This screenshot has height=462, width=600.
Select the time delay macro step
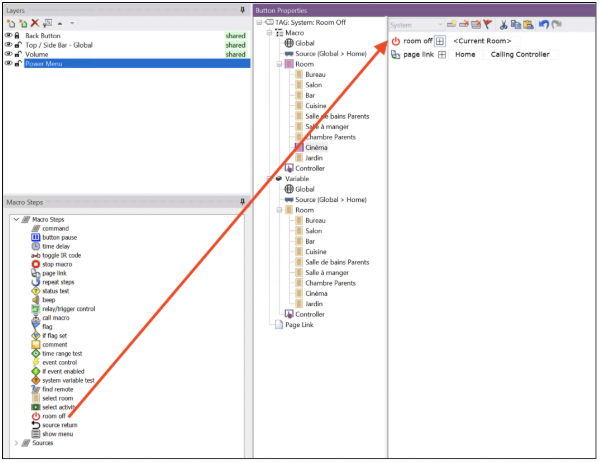56,246
